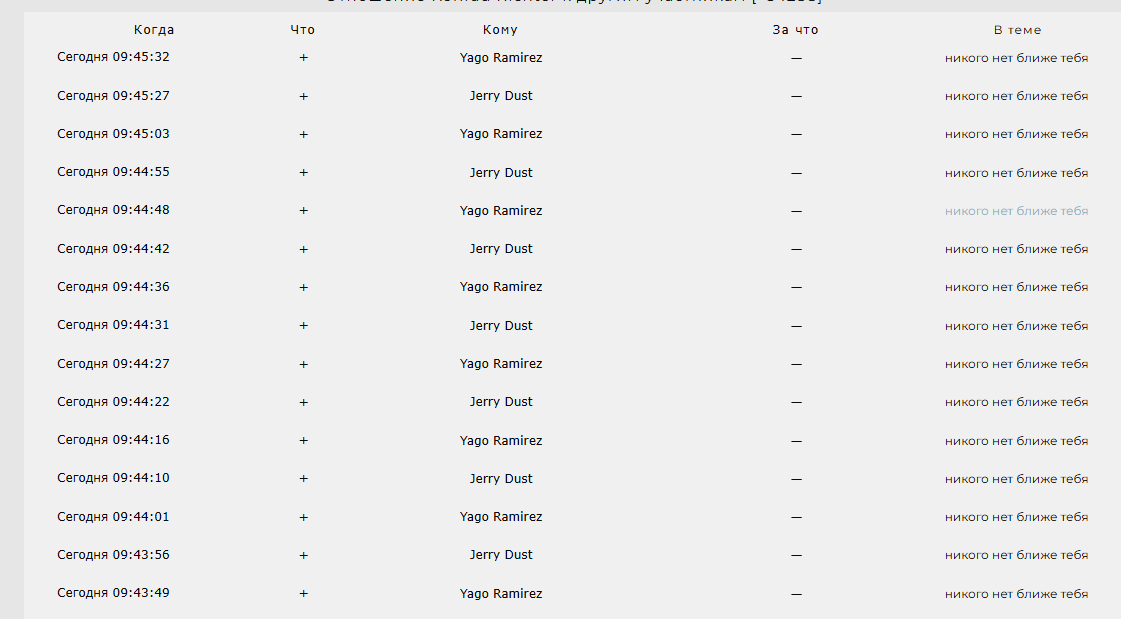Click Jerry Dust in the 09:44:31 row
This screenshot has height=619, width=1121.
500,325
